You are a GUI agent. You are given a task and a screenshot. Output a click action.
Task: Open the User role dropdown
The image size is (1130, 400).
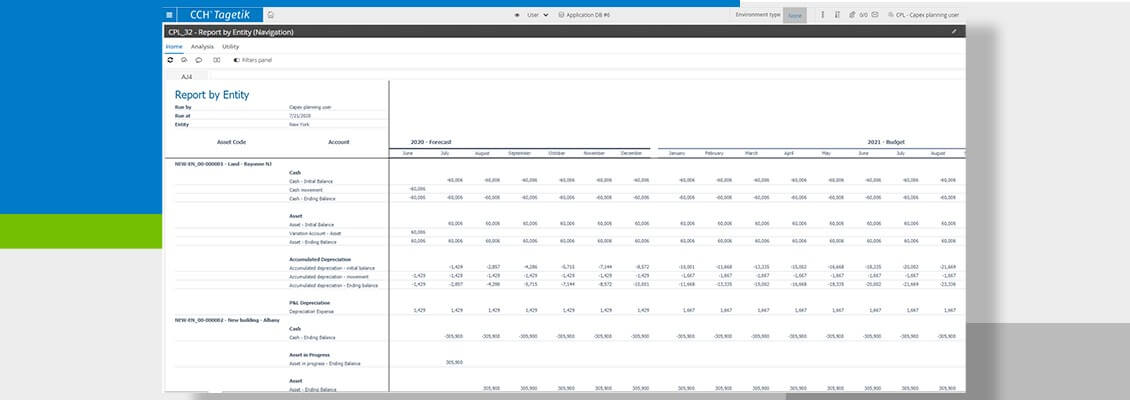point(532,15)
